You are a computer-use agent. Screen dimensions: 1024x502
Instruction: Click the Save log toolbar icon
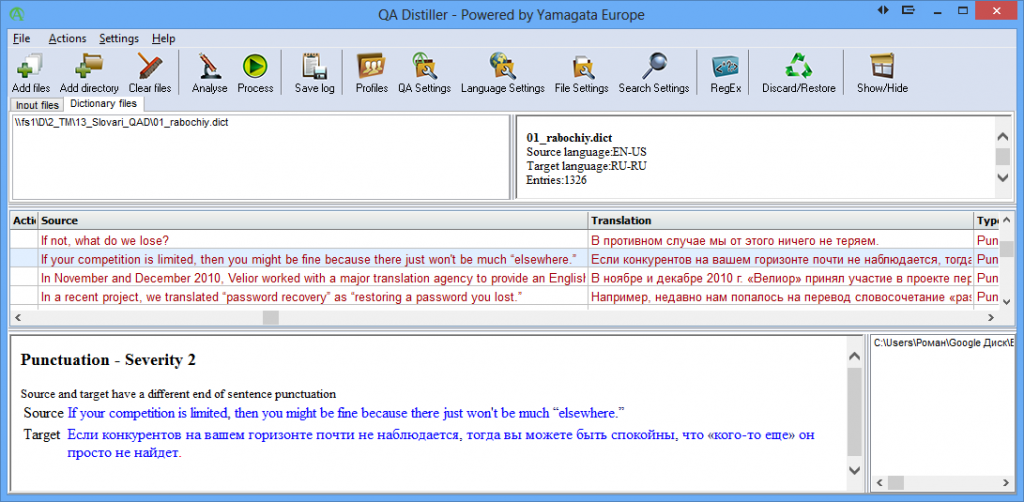[314, 68]
